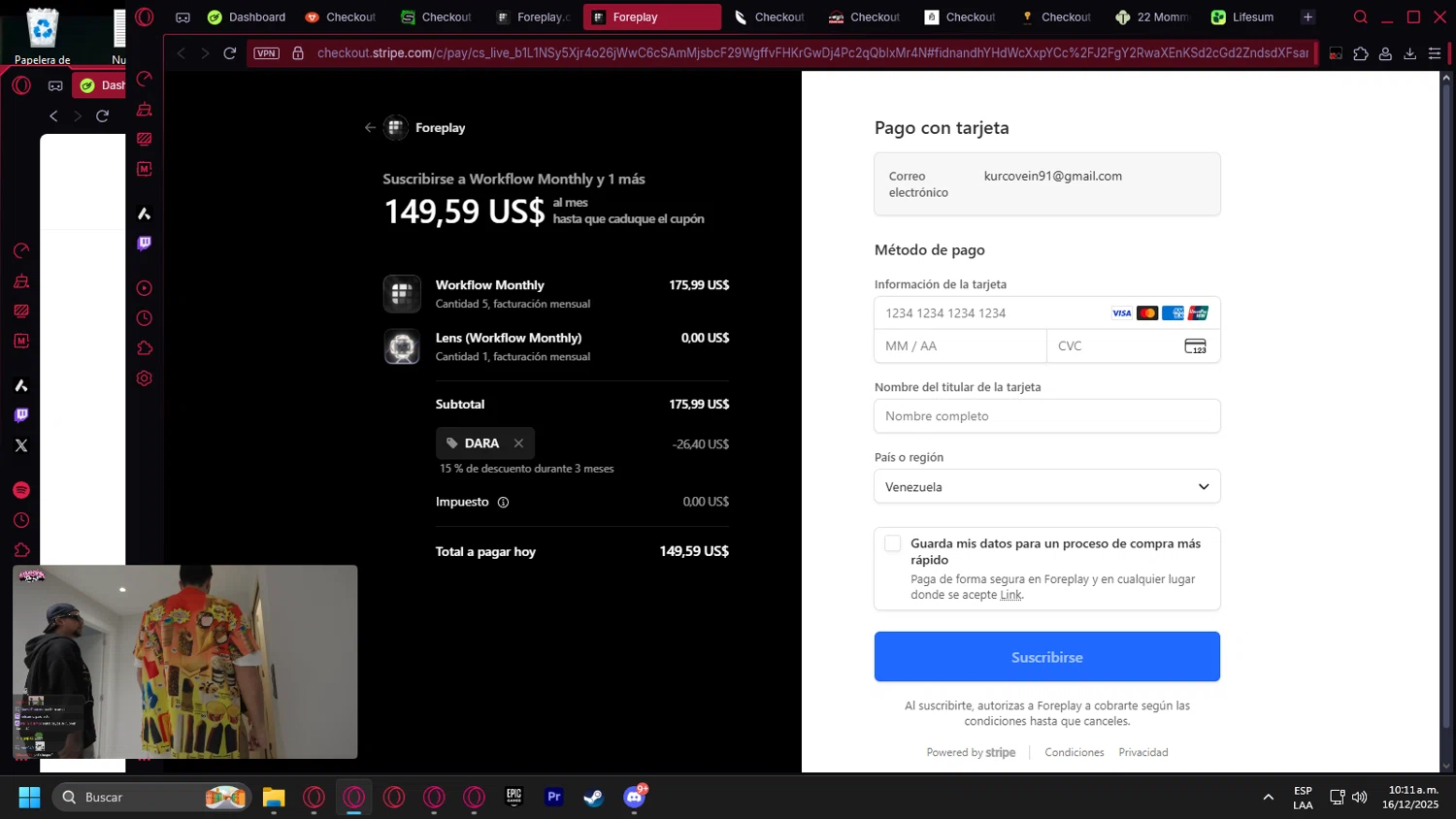Reload the Stripe checkout page
Image resolution: width=1456 pixels, height=819 pixels.
[230, 53]
